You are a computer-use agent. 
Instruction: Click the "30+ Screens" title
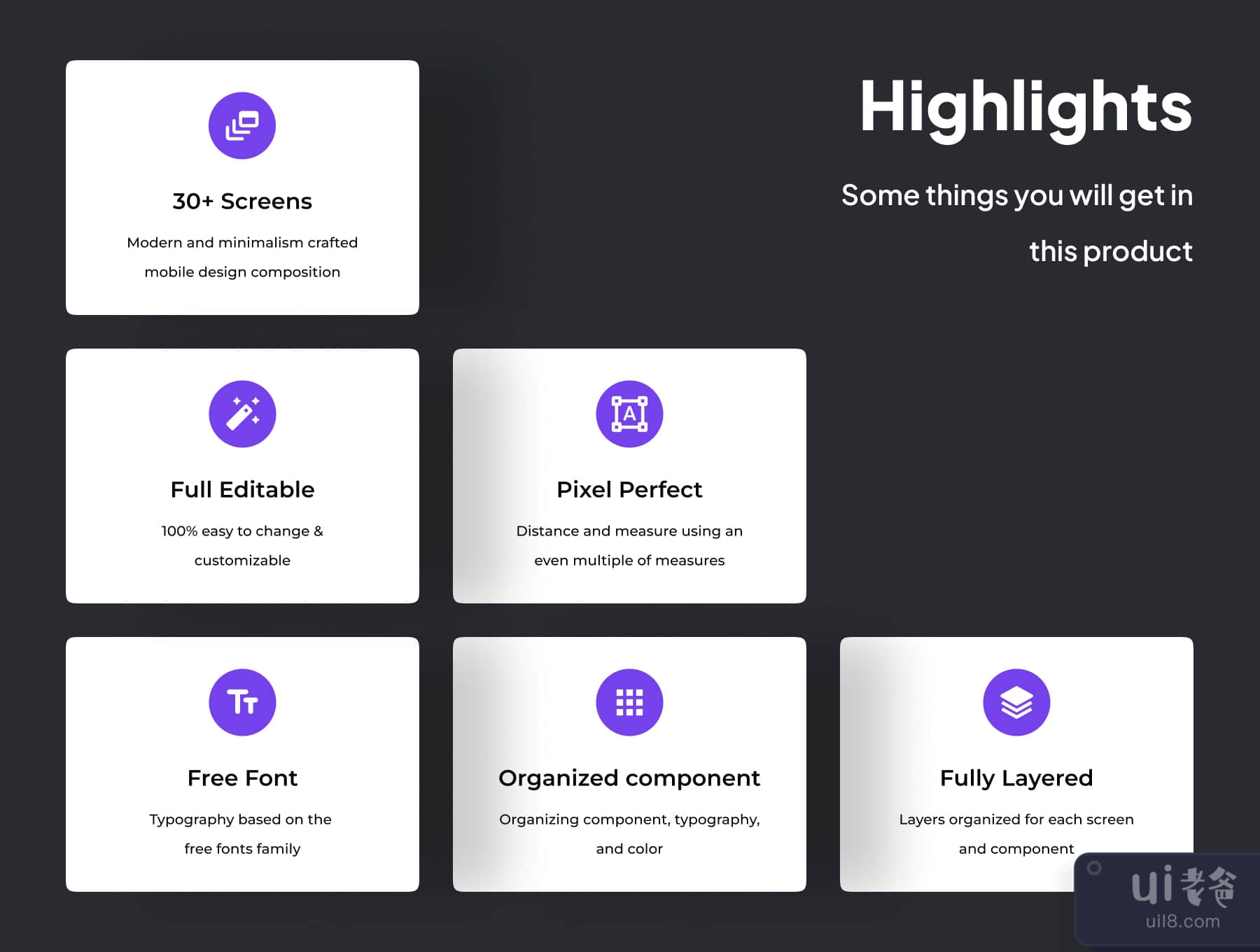coord(242,202)
